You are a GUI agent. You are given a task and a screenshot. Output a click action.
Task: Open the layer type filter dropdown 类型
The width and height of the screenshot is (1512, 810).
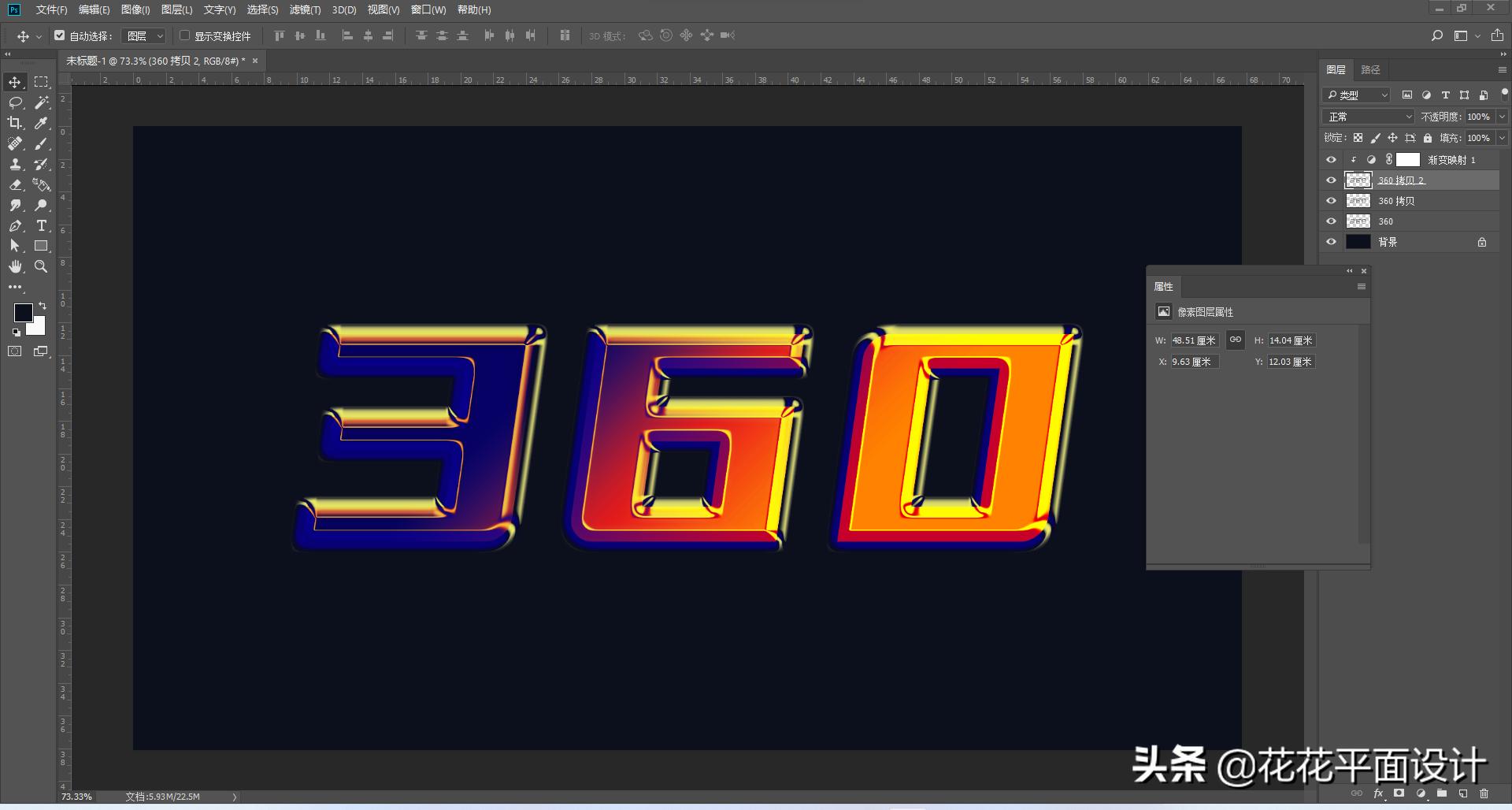[1356, 95]
